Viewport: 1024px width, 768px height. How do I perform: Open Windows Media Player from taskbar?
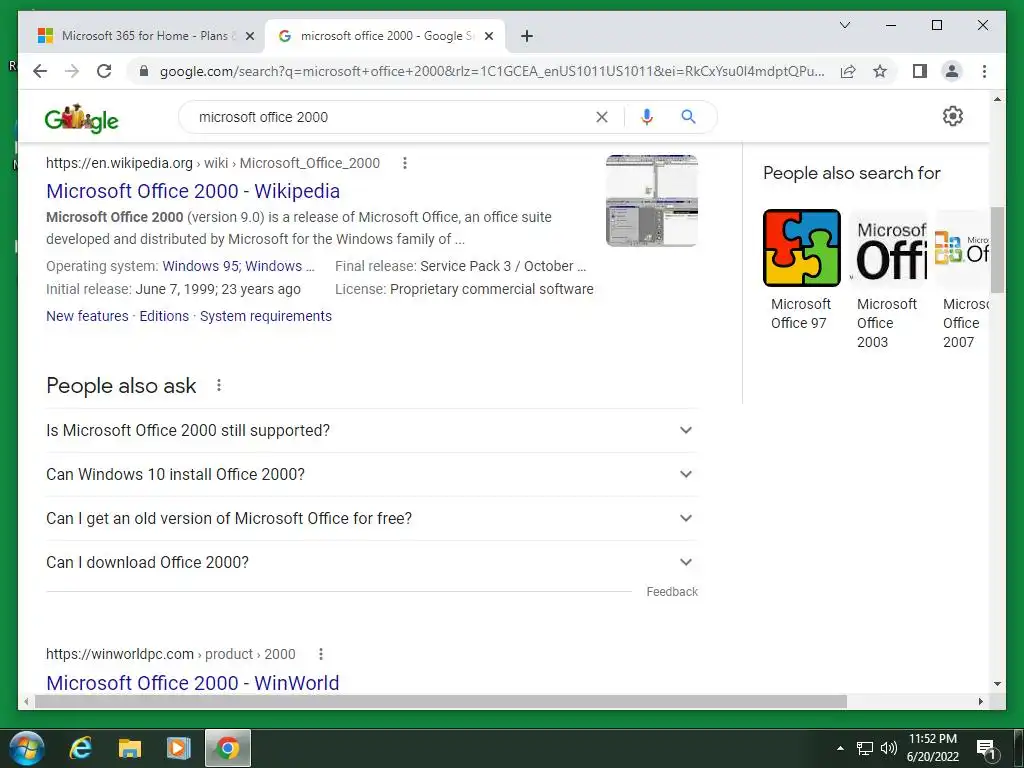[178, 748]
